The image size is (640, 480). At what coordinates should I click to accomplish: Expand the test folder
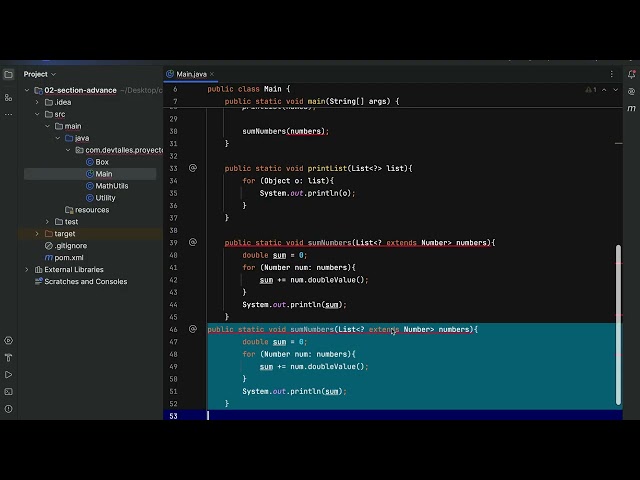coord(47,222)
